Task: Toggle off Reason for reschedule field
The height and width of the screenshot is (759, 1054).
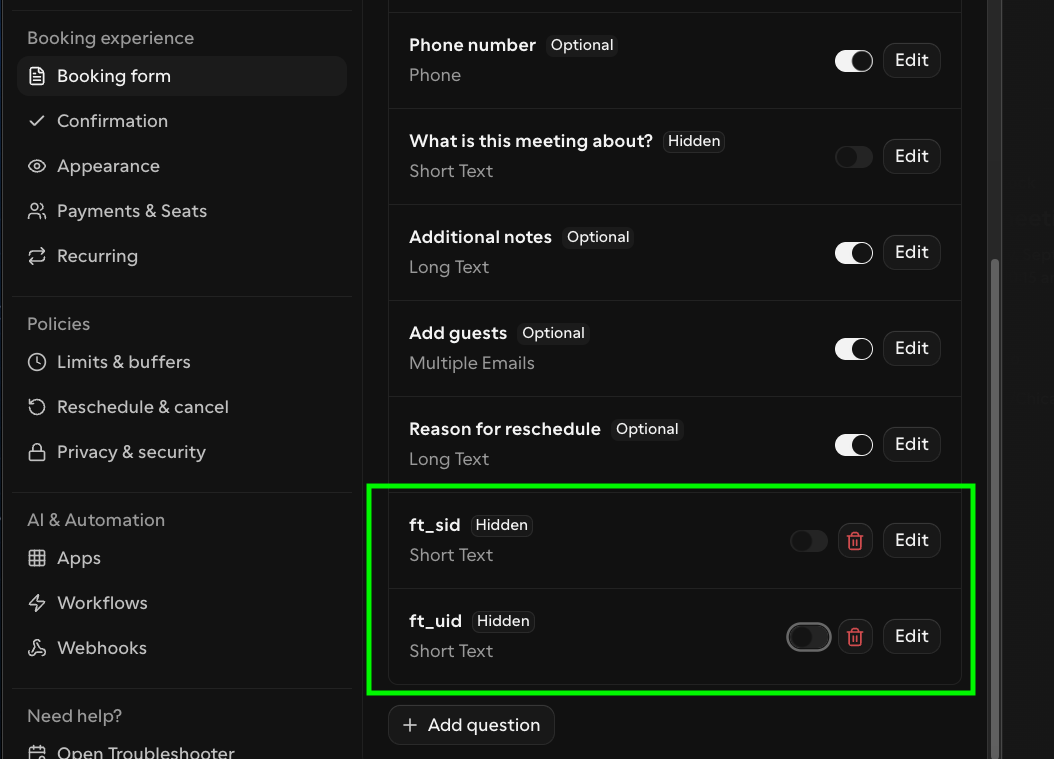Action: pos(854,445)
